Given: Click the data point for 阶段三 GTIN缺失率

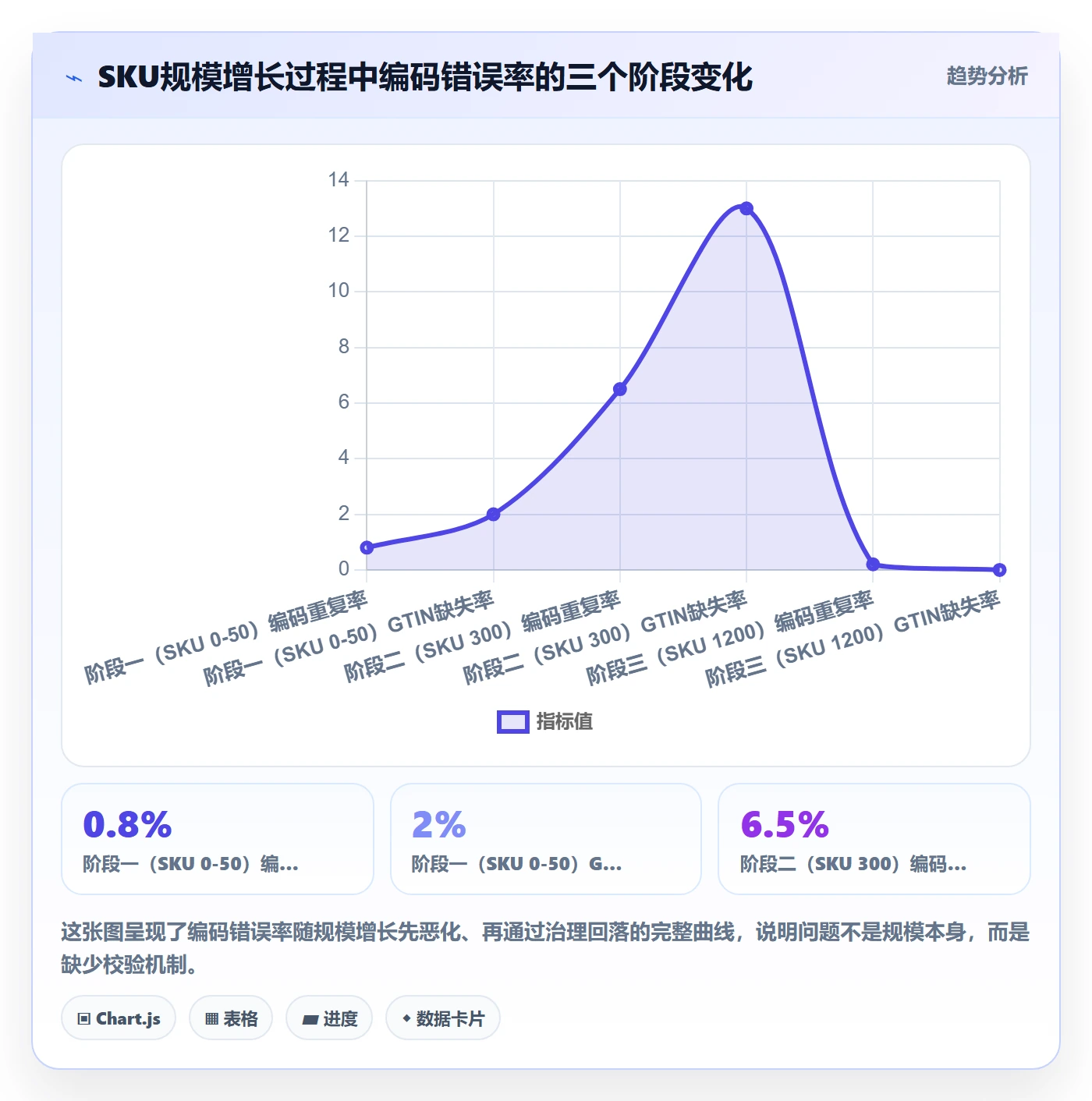Looking at the screenshot, I should pyautogui.click(x=1000, y=570).
